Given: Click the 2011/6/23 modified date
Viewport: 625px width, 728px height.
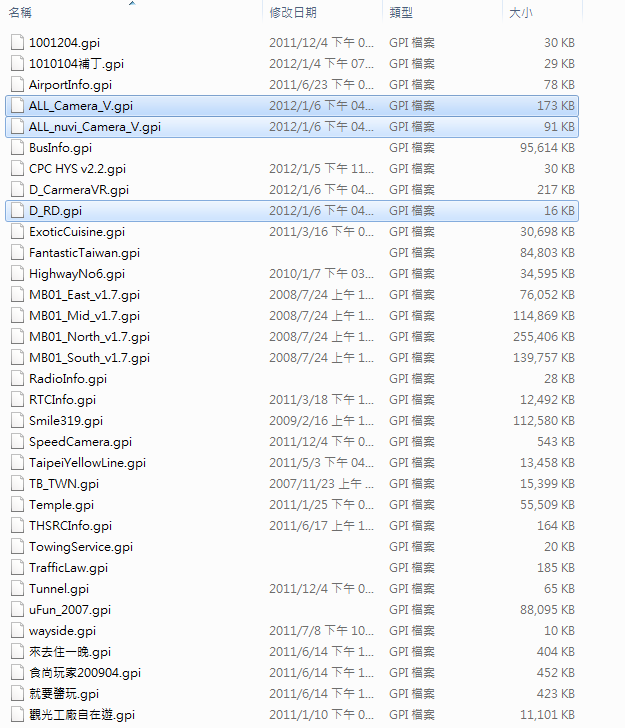Looking at the screenshot, I should 321,84.
